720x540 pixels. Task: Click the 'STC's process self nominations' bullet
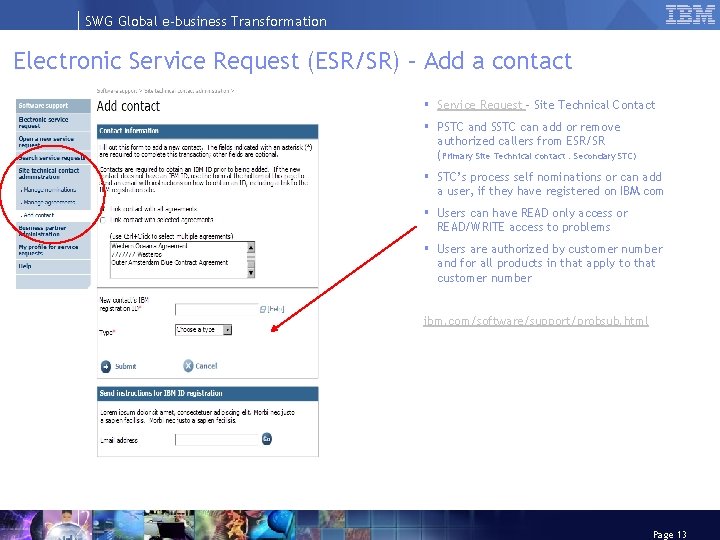pyautogui.click(x=550, y=184)
